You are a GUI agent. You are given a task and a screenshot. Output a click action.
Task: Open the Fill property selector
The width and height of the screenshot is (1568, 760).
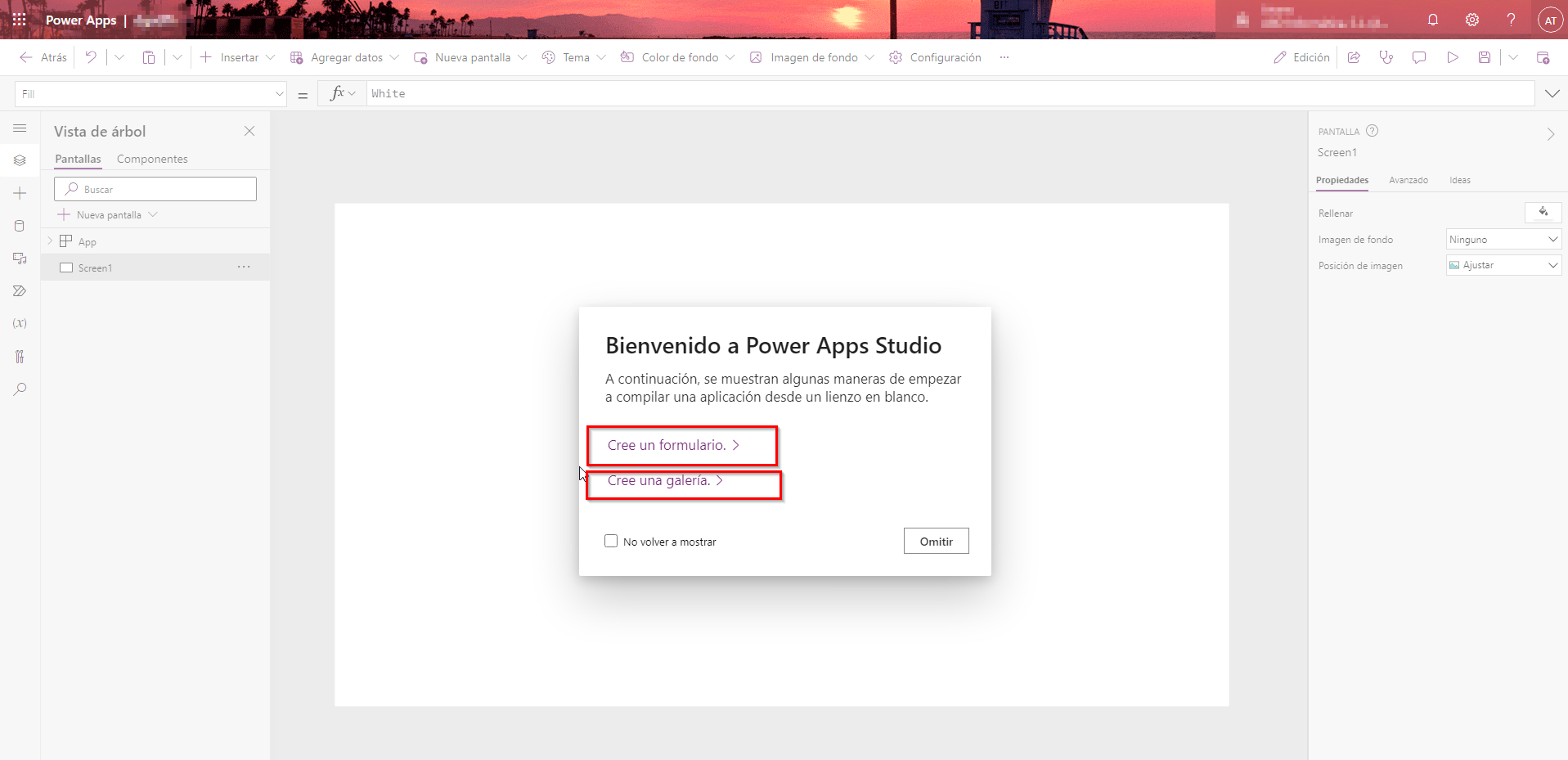click(x=151, y=94)
